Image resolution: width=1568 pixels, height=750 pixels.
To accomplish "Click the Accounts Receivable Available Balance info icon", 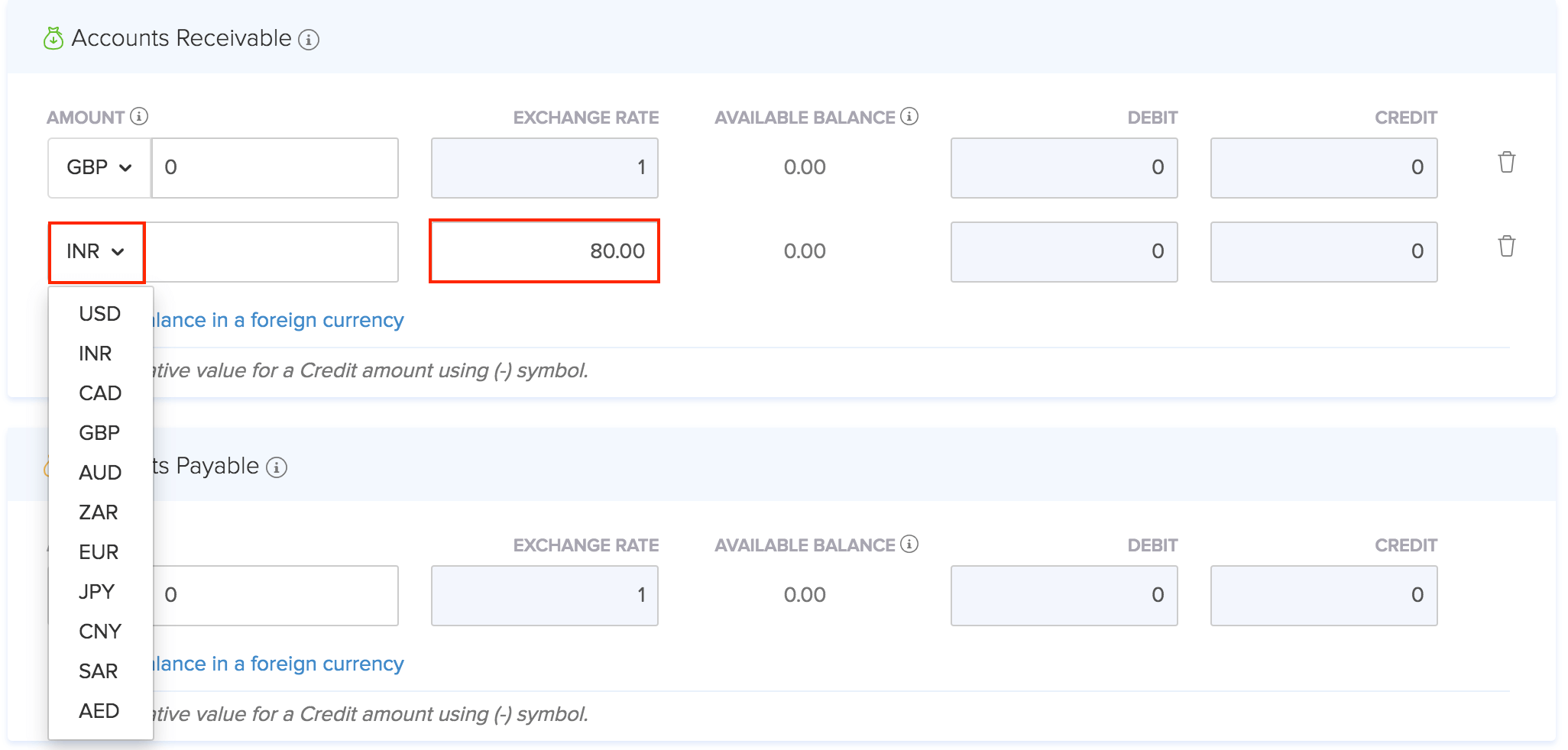I will coord(909,116).
